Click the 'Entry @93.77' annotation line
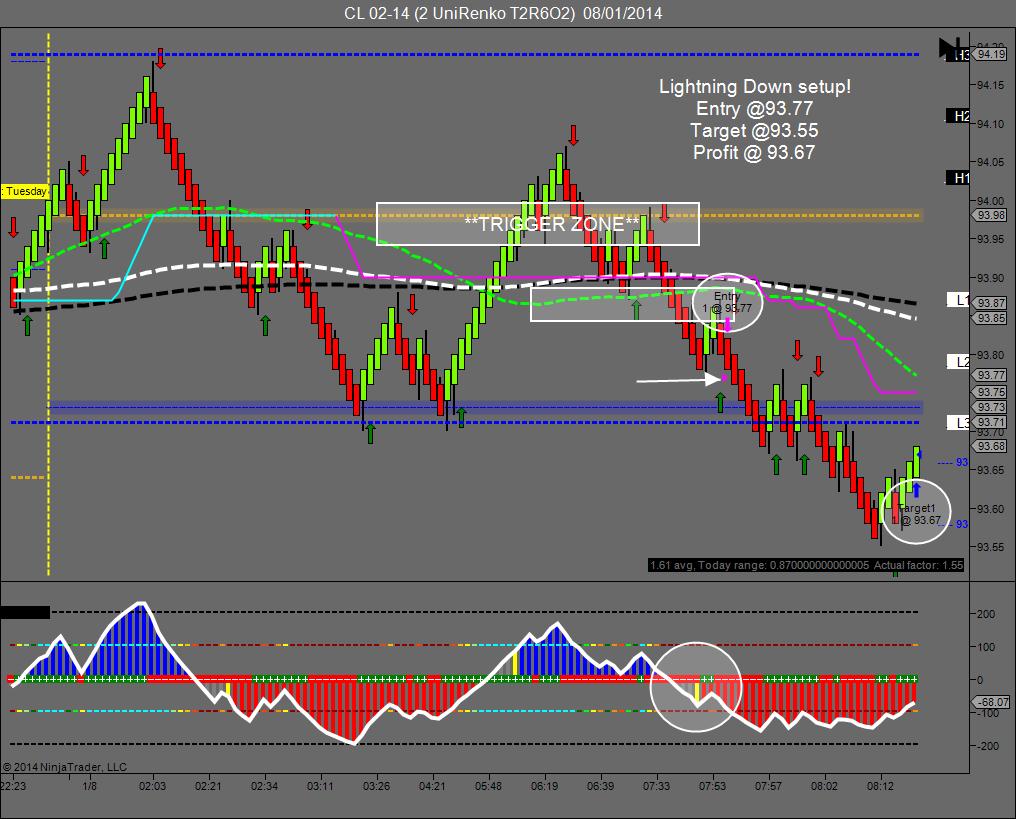 754,109
